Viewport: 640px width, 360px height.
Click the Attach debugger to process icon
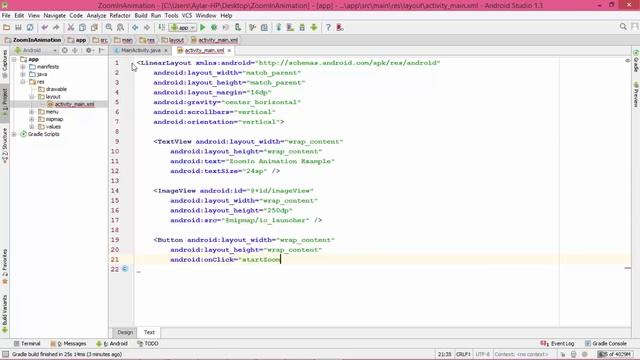pos(238,27)
